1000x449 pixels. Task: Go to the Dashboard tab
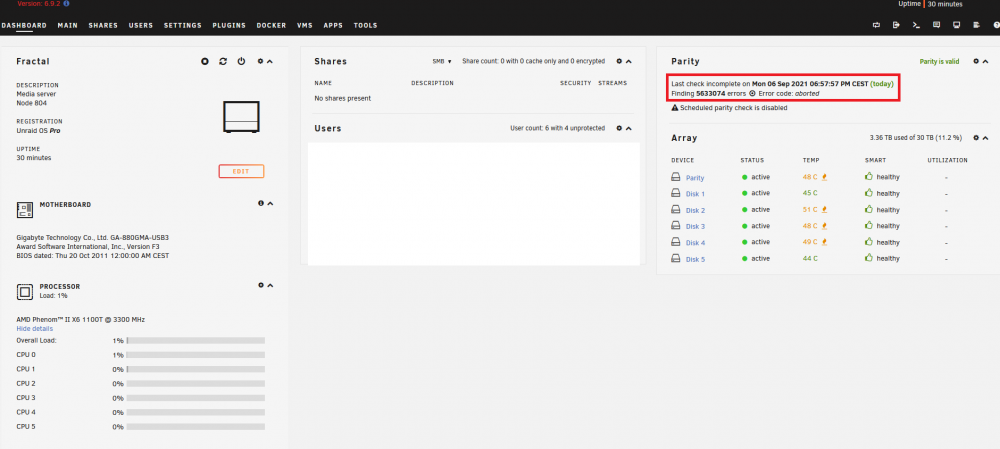click(24, 26)
